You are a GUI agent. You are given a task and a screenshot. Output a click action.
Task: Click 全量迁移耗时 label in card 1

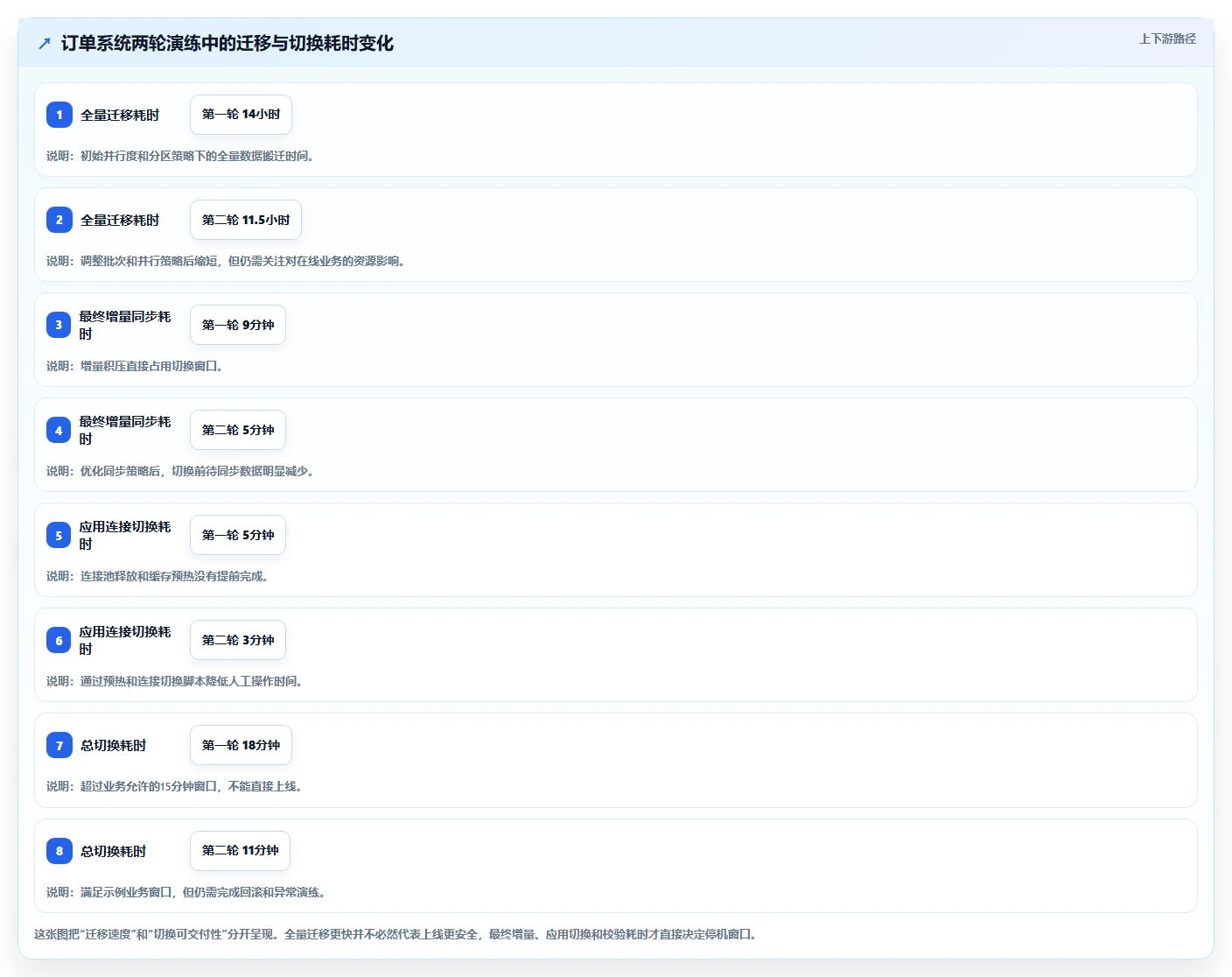[120, 115]
